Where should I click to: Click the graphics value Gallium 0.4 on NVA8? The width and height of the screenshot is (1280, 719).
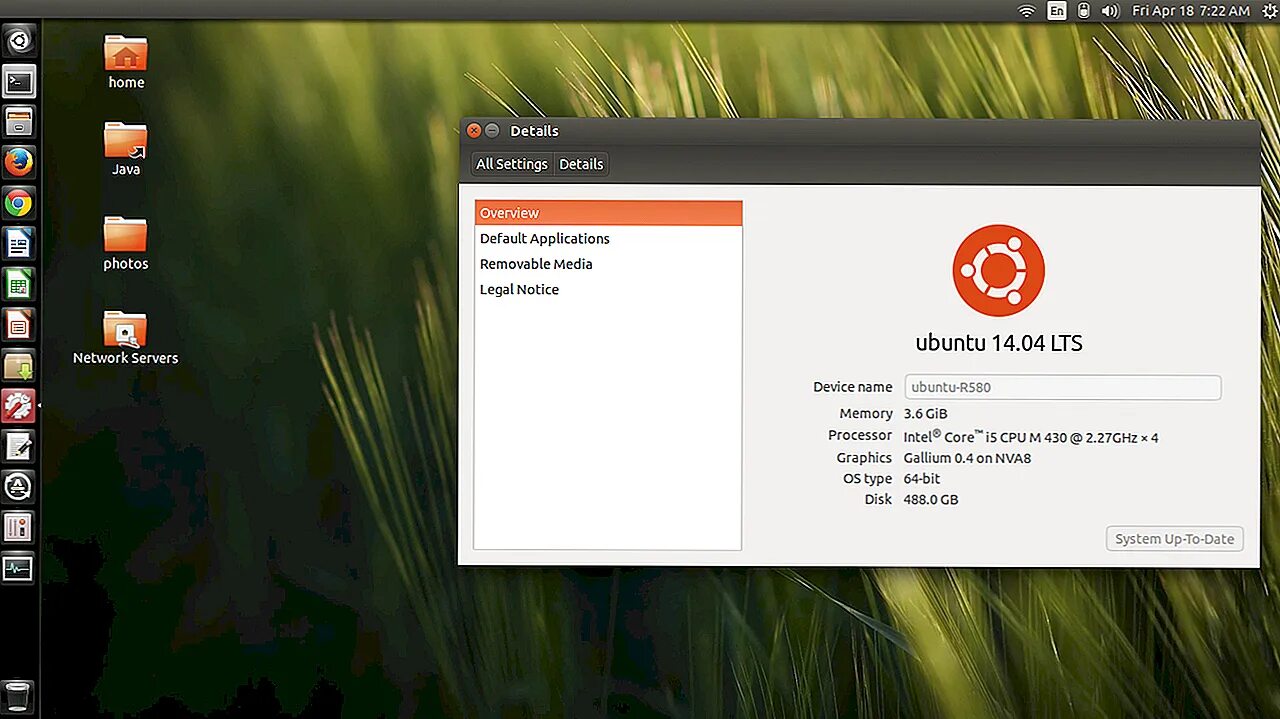(x=967, y=458)
